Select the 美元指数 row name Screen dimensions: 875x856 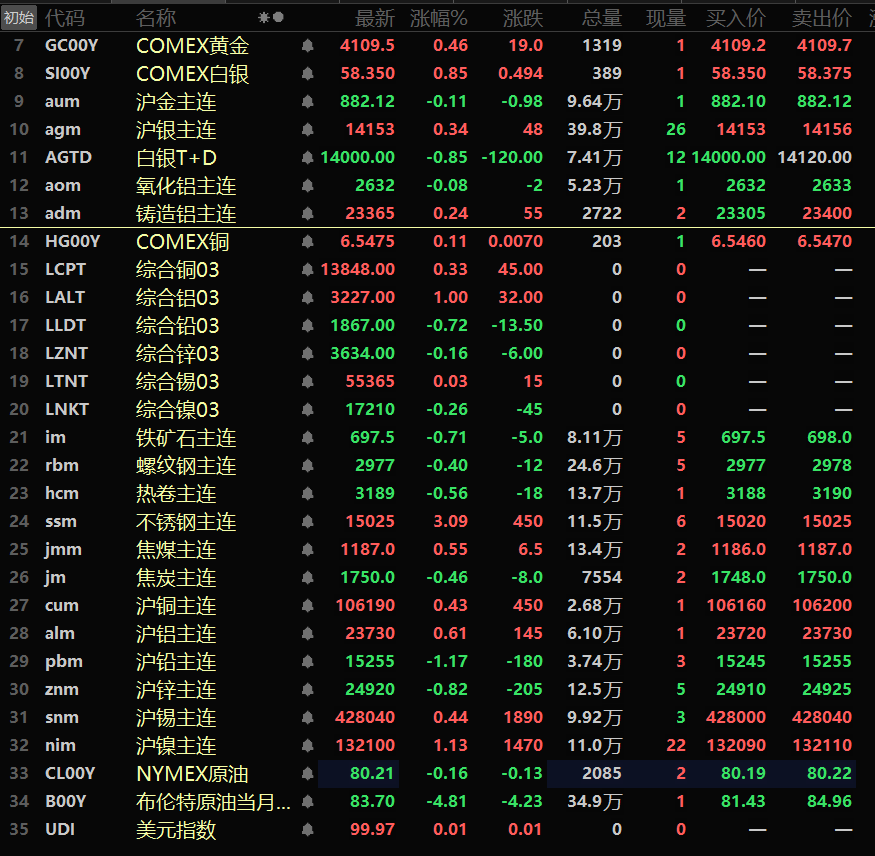click(x=176, y=830)
